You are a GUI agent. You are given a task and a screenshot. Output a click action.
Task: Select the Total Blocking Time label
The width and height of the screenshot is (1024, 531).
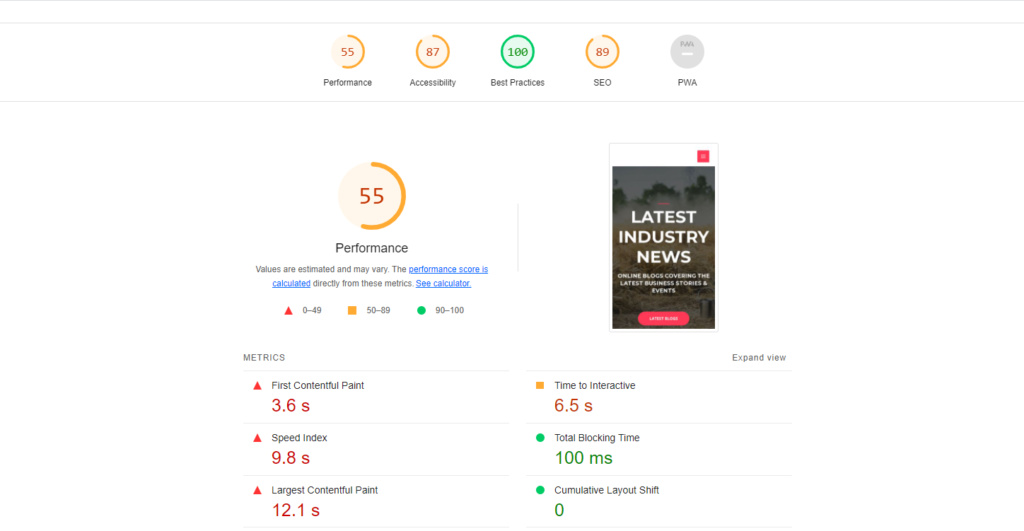[x=597, y=438]
